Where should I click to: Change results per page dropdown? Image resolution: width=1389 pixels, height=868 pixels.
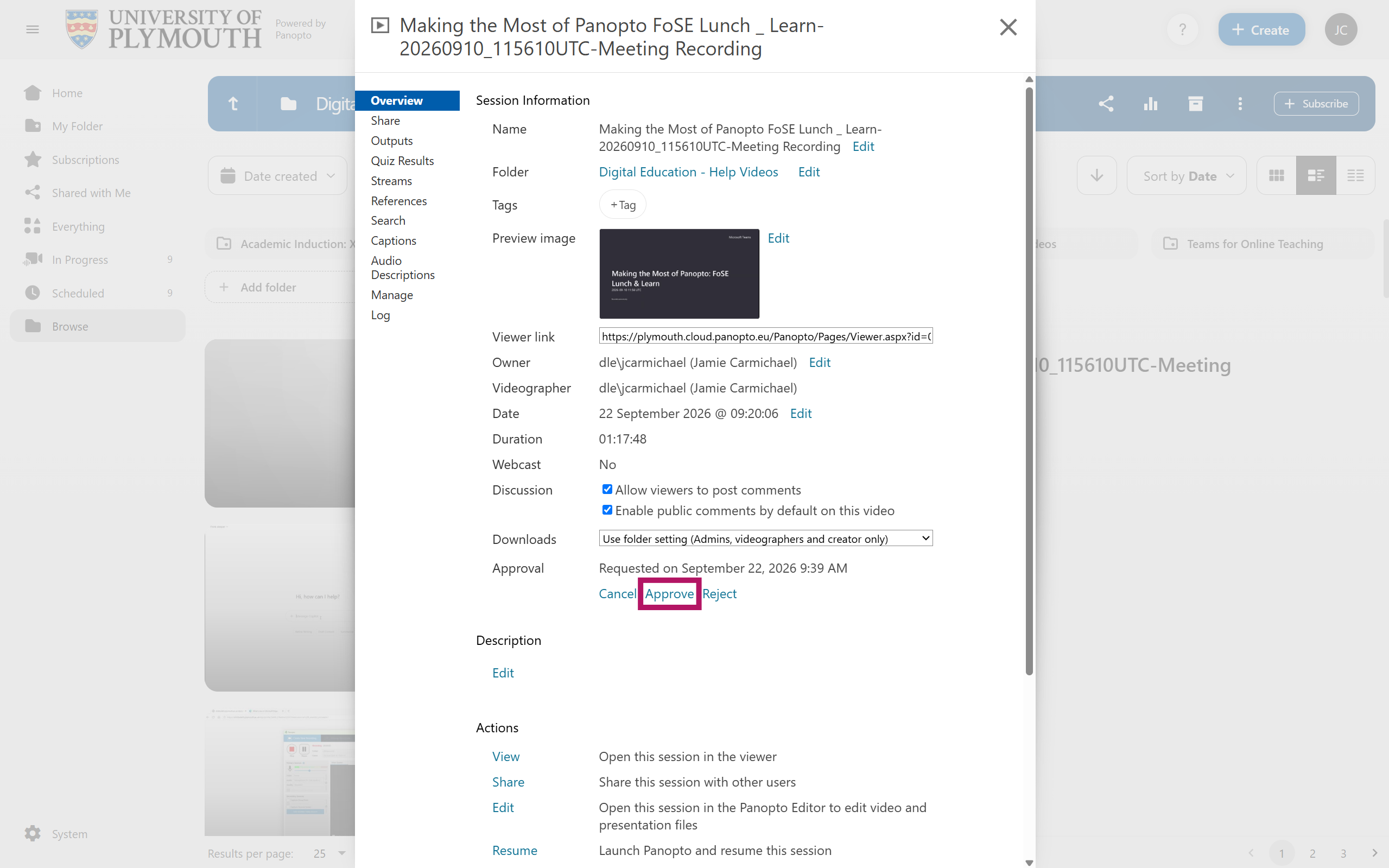[x=329, y=853]
